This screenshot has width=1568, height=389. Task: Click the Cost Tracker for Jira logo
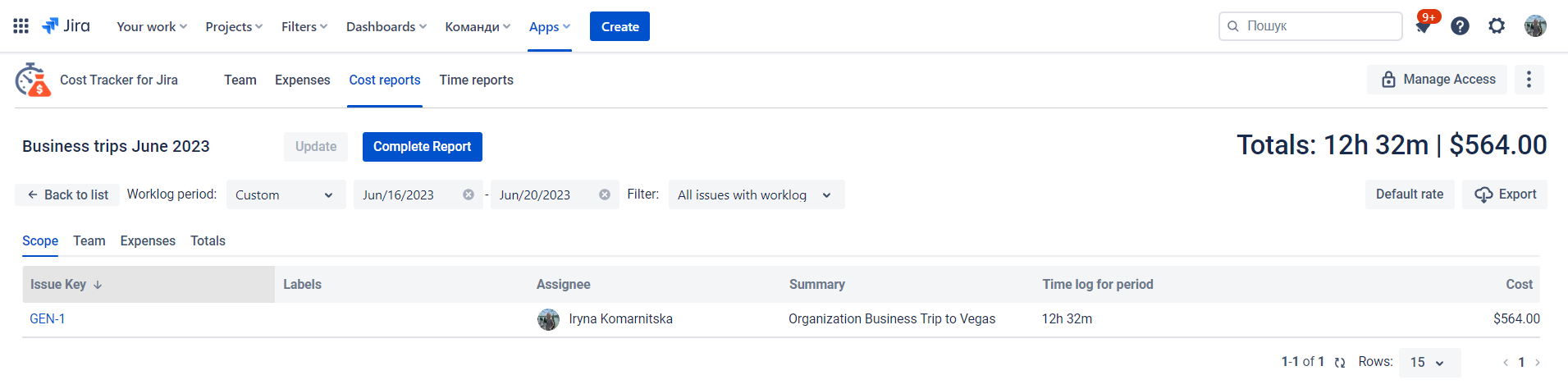tap(33, 80)
